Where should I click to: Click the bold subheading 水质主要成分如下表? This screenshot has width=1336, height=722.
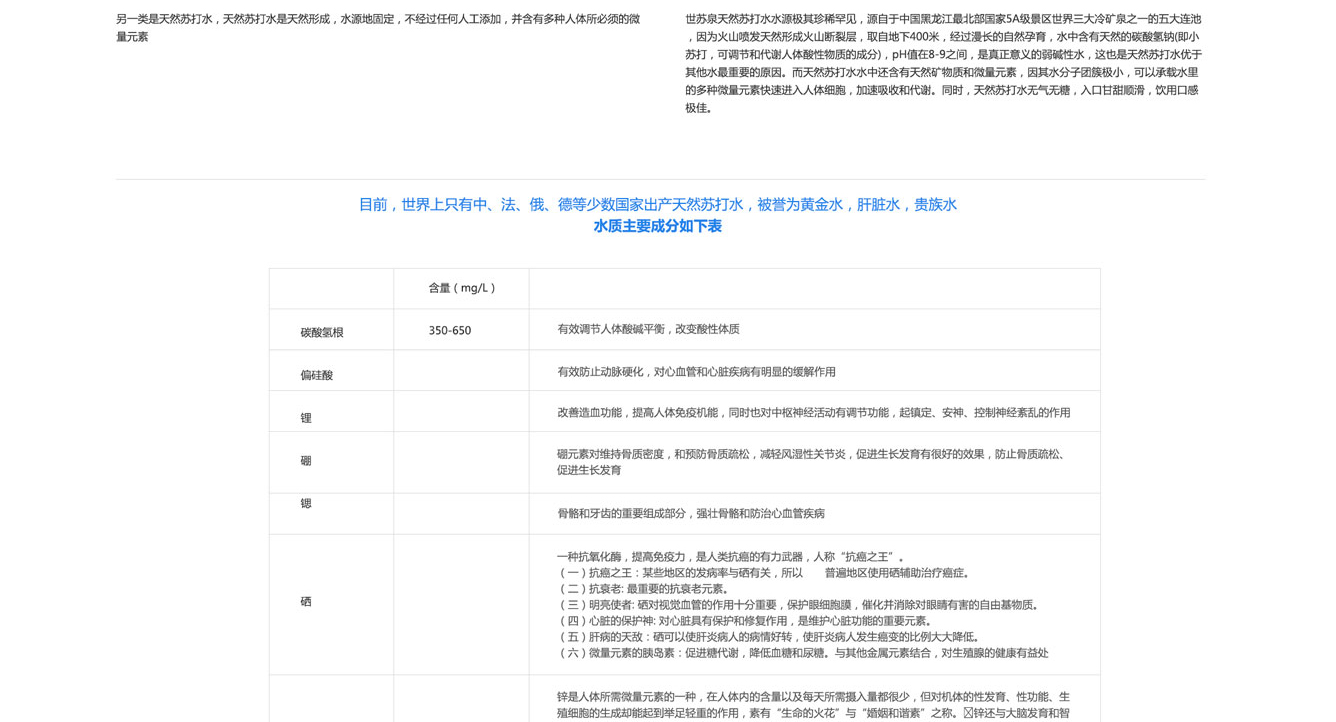[x=657, y=227]
